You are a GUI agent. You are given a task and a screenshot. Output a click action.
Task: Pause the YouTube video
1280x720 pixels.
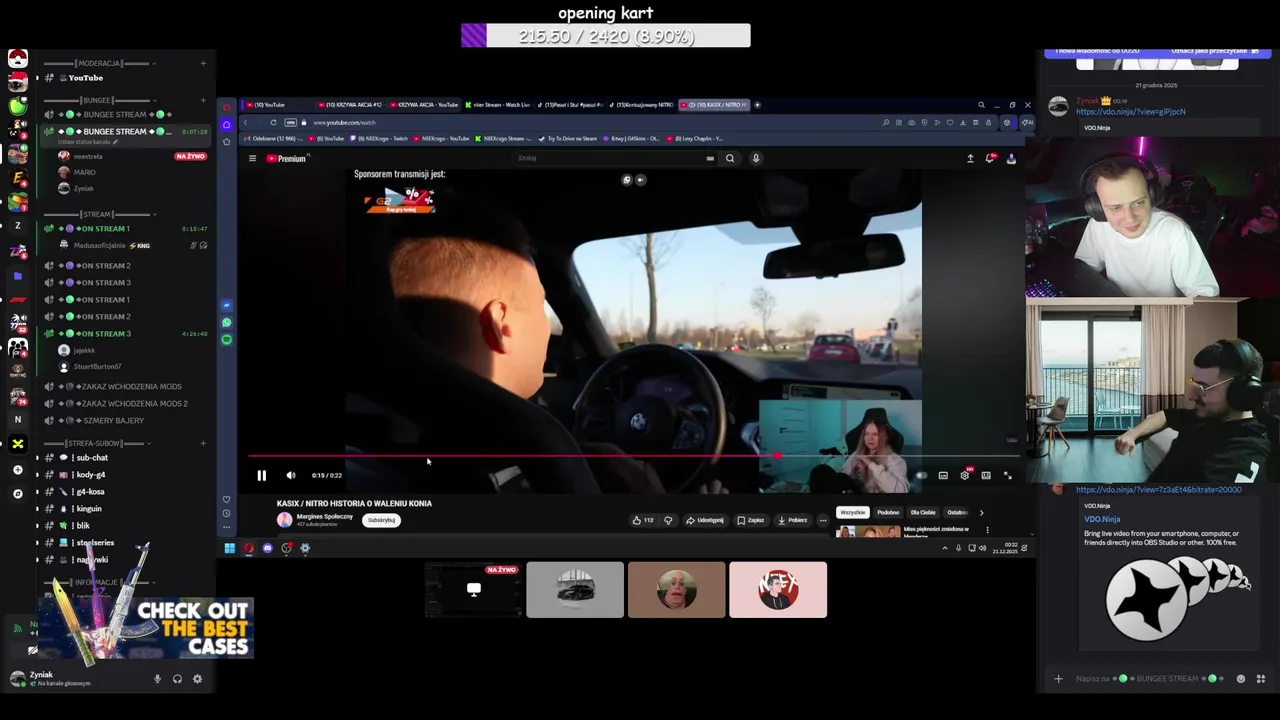tap(262, 476)
